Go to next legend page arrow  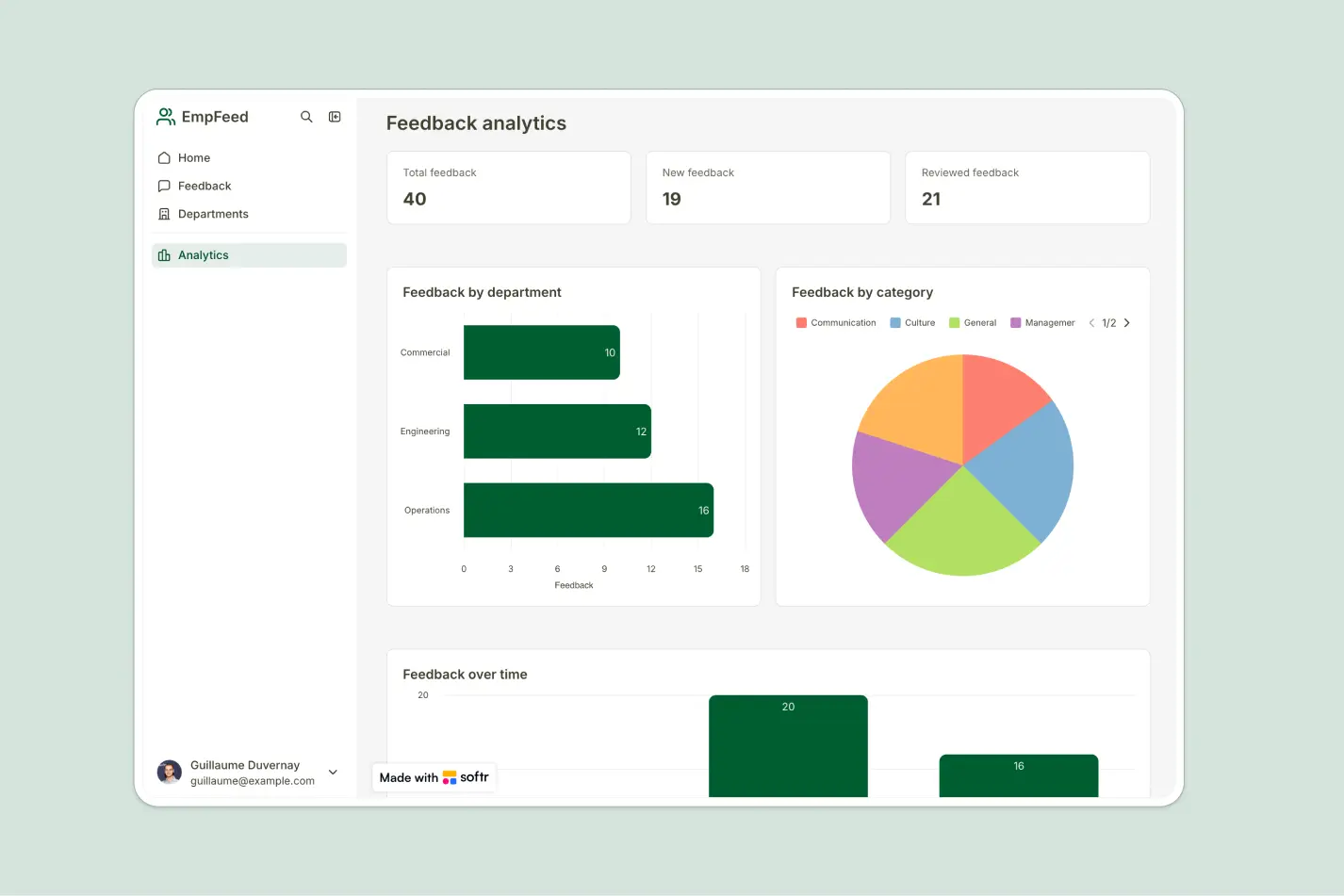[1126, 323]
